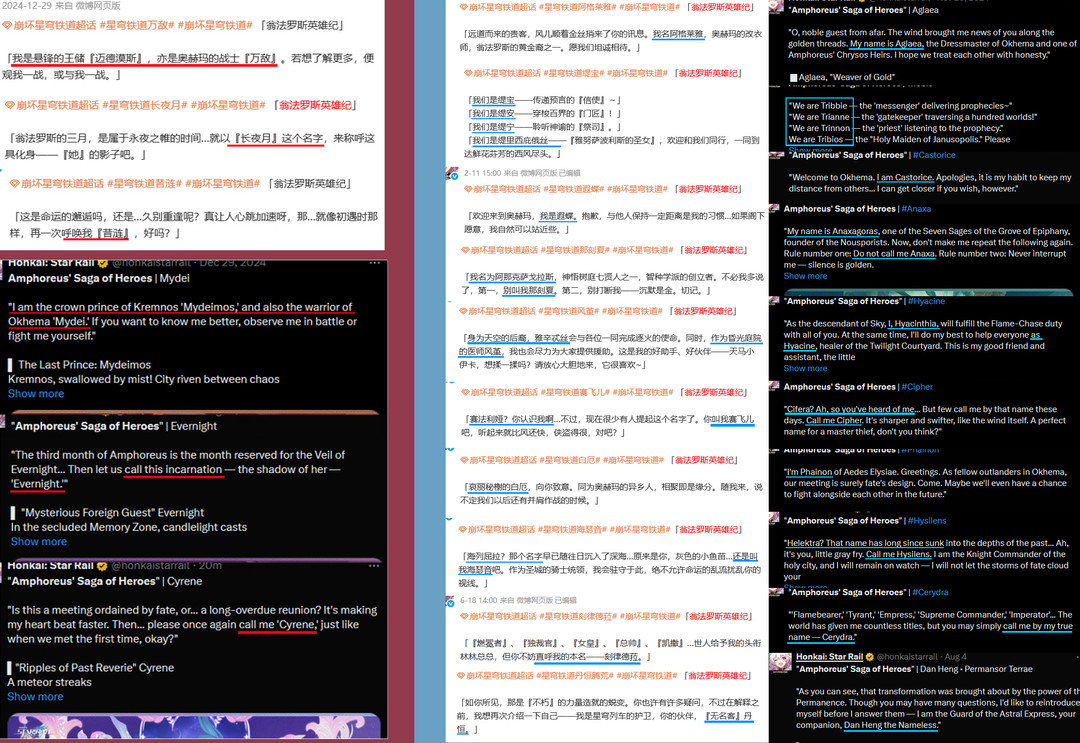The width and height of the screenshot is (1080, 743).
Task: Click super-topic icon in the 白厄 Weibo post
Action: [x=464, y=459]
